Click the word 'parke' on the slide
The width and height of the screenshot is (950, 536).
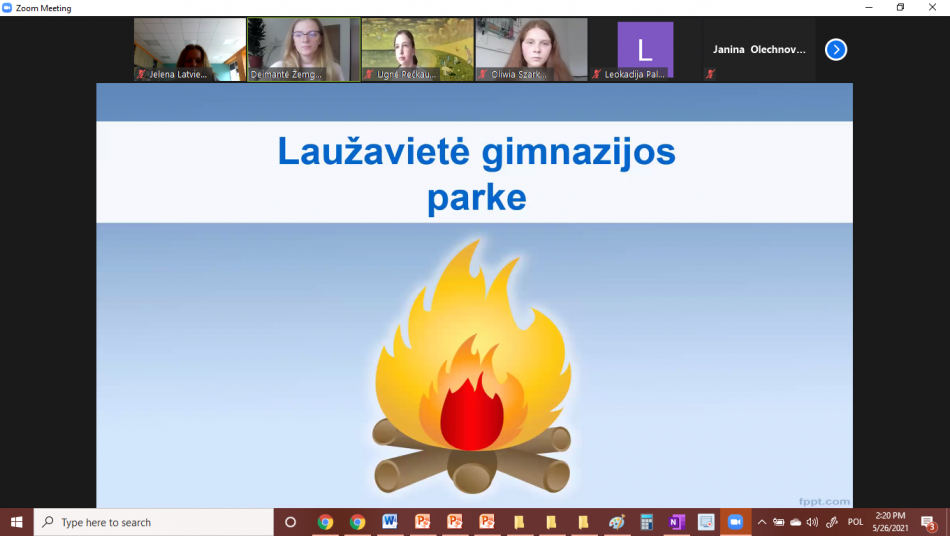[476, 197]
